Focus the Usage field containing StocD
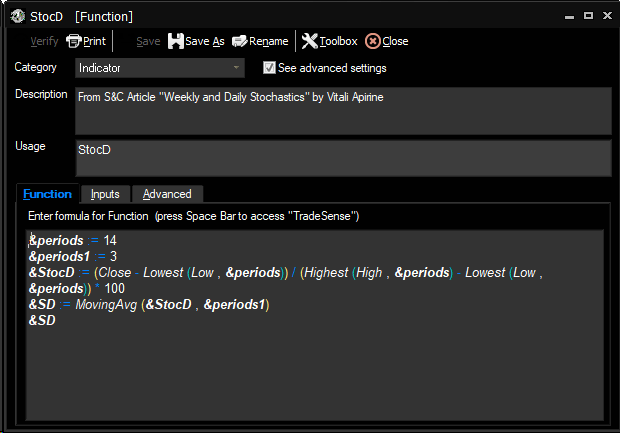This screenshot has height=433, width=620. pos(342,157)
